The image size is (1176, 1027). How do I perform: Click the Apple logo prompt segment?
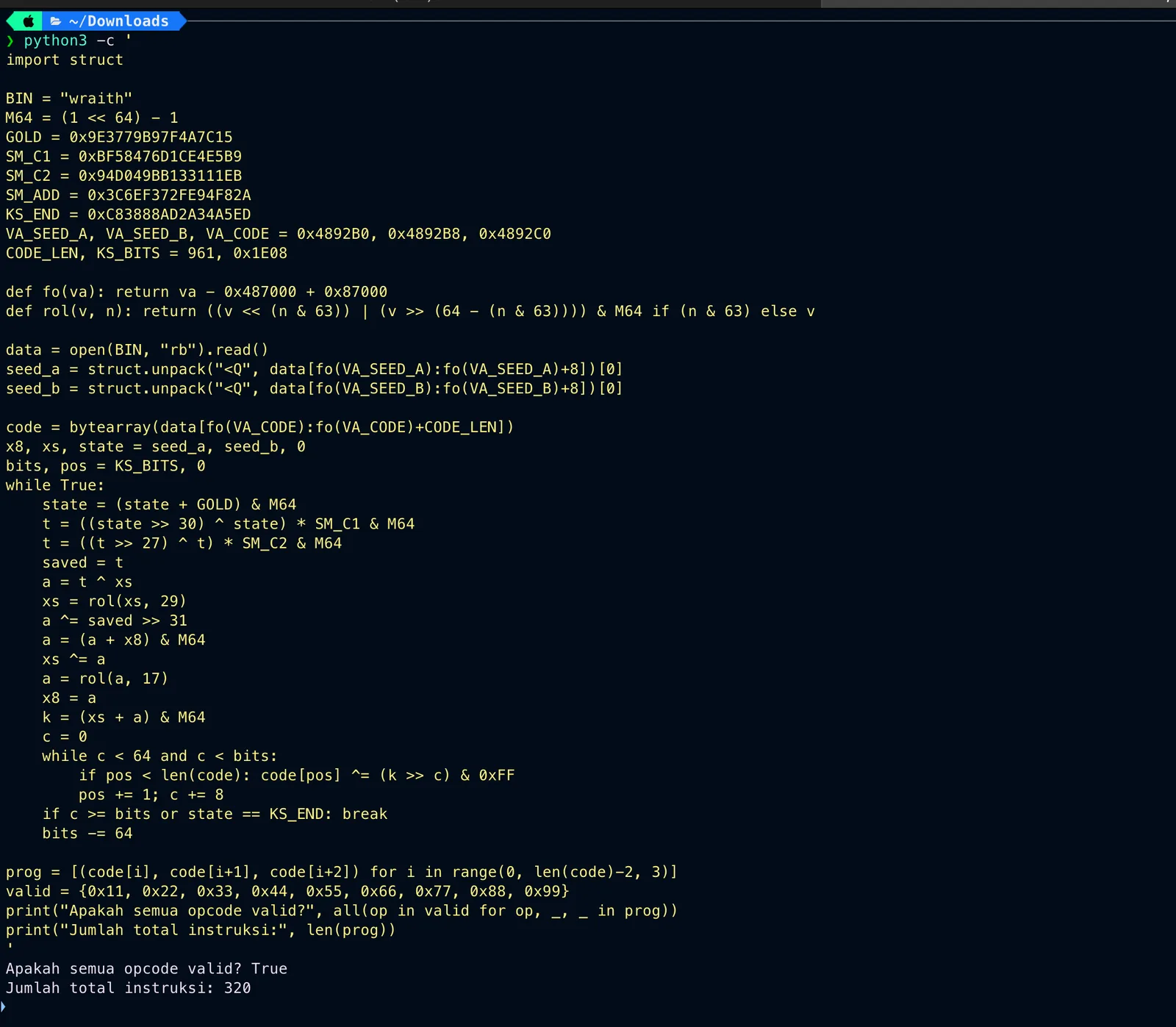(x=28, y=21)
